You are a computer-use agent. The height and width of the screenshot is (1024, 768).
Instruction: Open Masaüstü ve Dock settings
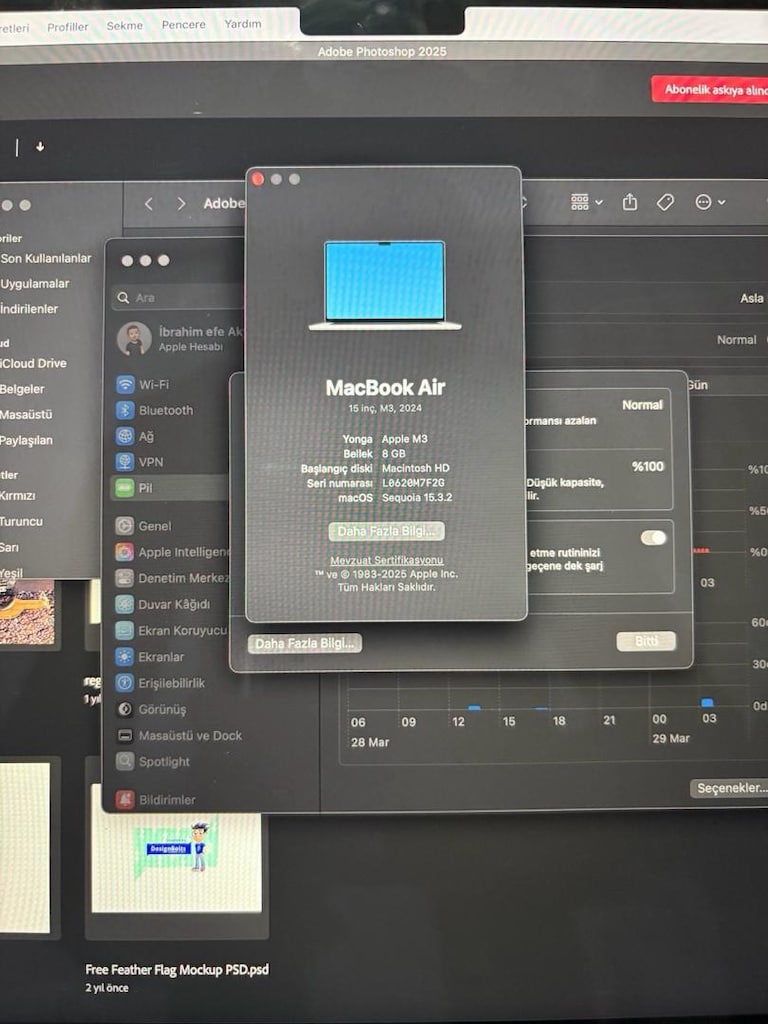[x=180, y=735]
